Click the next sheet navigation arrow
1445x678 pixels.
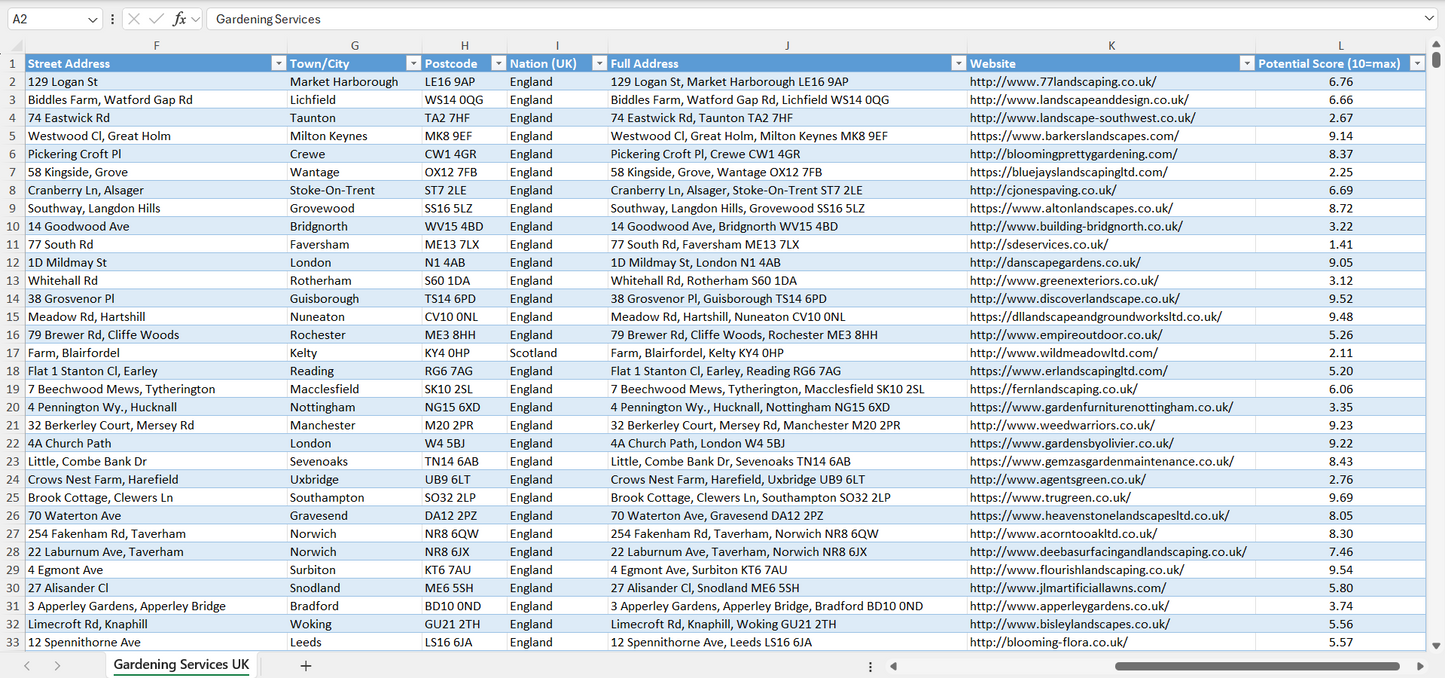[57, 665]
